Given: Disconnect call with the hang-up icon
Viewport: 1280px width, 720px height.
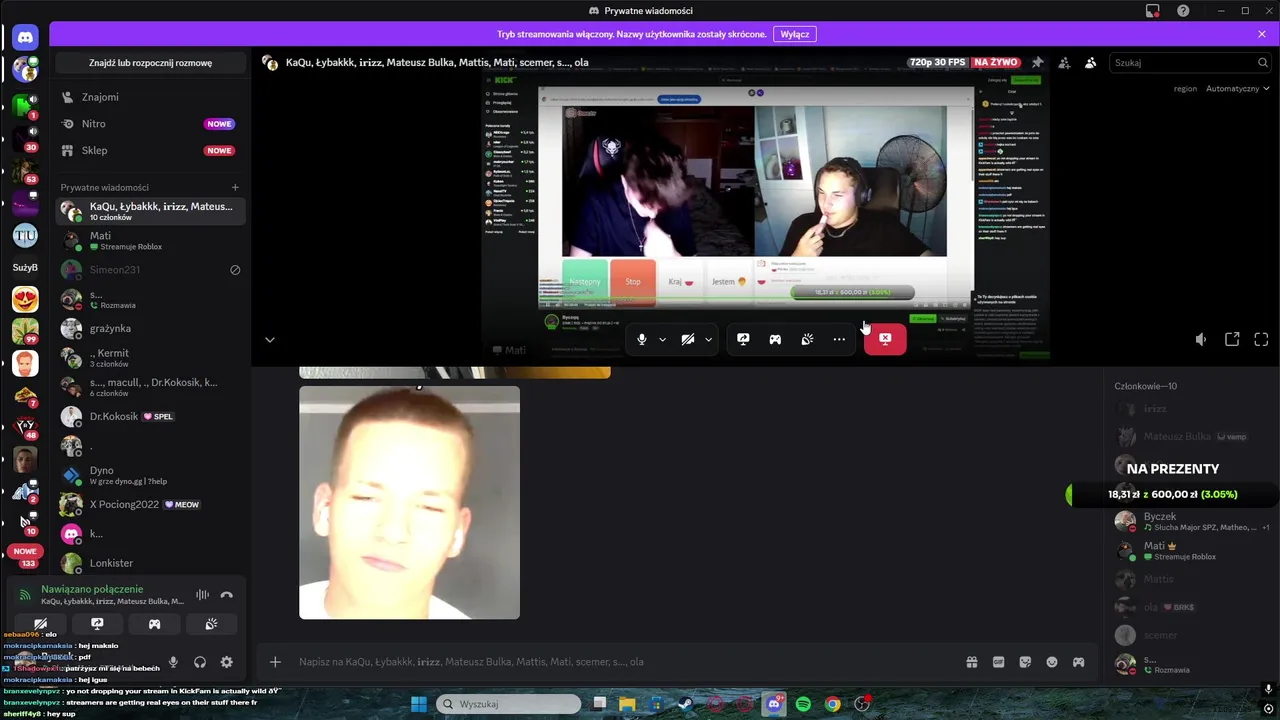Looking at the screenshot, I should 227,595.
